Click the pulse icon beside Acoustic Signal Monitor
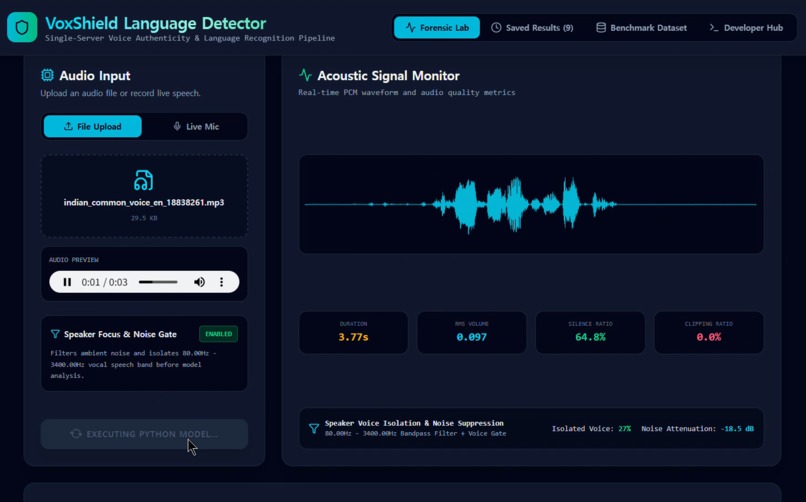This screenshot has width=806, height=502. click(x=305, y=76)
